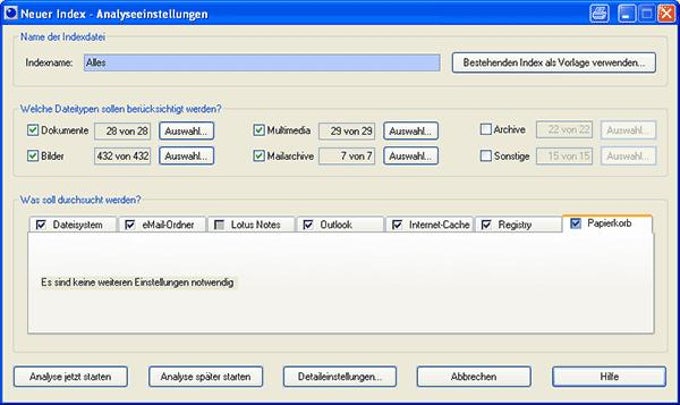Enable the Archive checkbox
The height and width of the screenshot is (405, 680).
click(x=486, y=129)
